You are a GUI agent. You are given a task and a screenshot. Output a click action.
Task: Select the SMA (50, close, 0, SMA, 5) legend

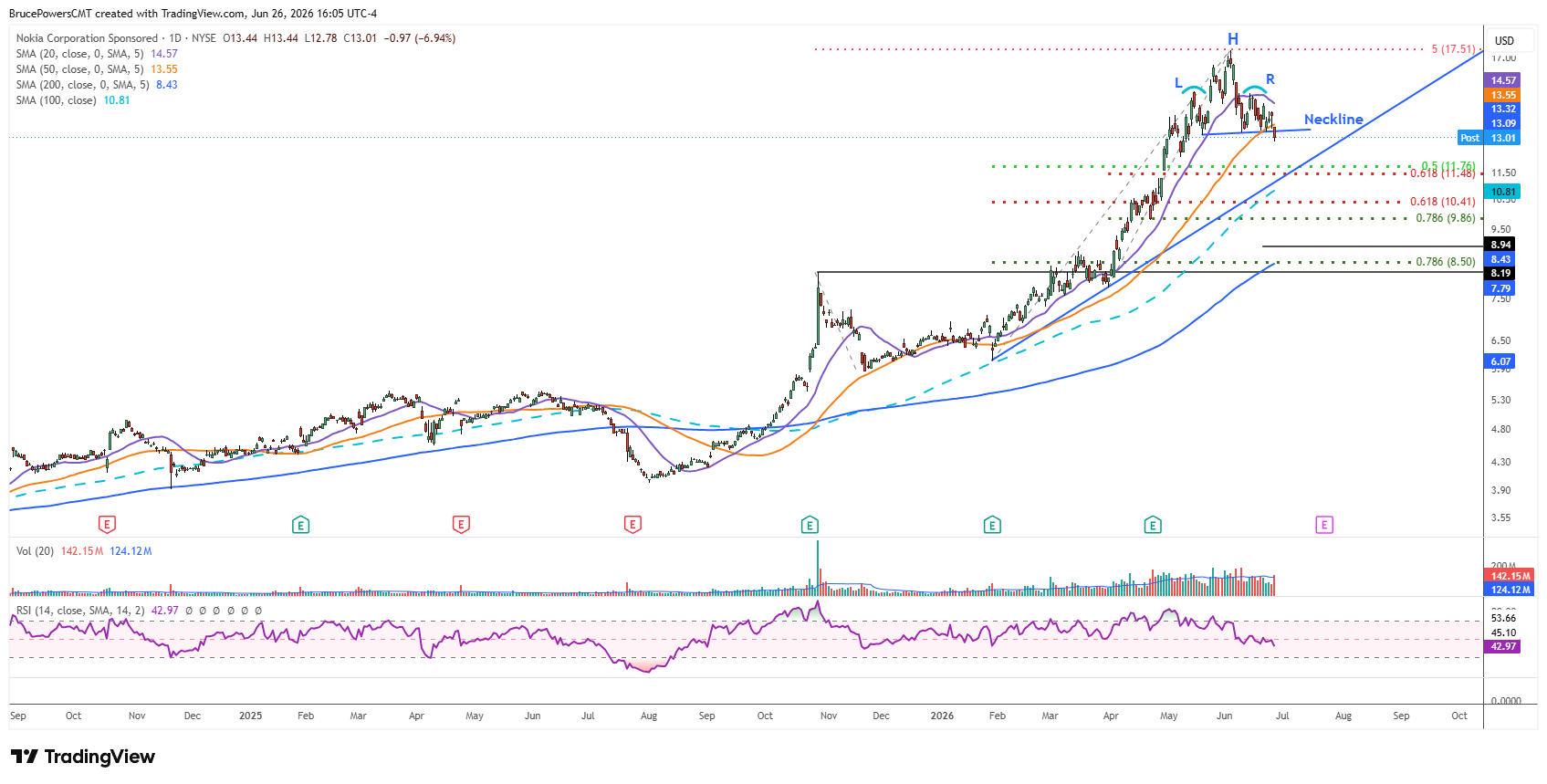click(x=79, y=69)
